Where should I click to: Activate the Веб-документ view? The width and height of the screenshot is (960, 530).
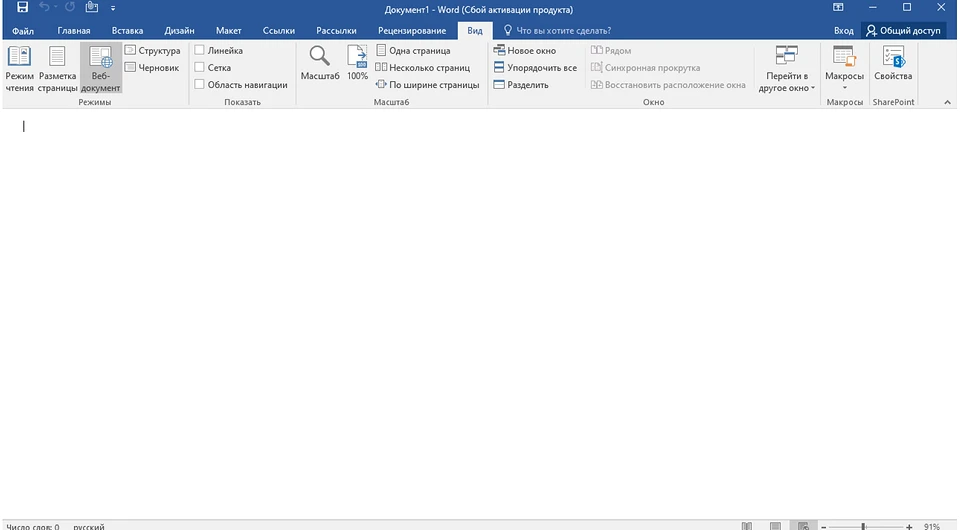tap(100, 68)
